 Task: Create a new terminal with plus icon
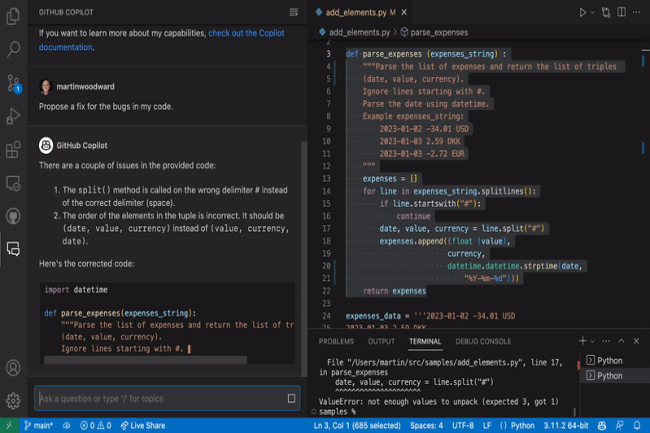(x=582, y=341)
